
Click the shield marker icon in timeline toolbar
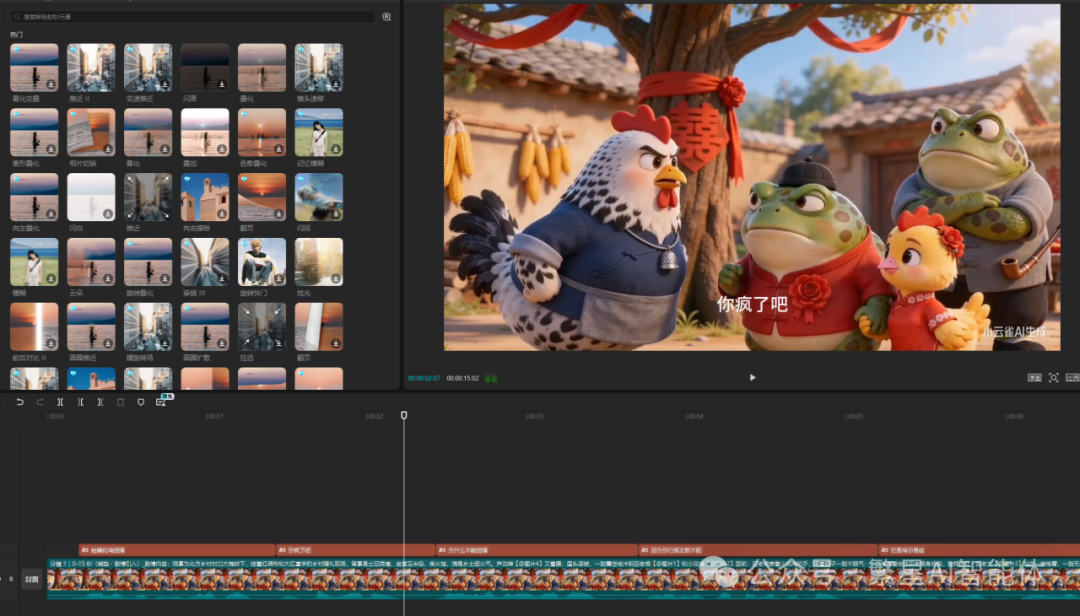[141, 402]
